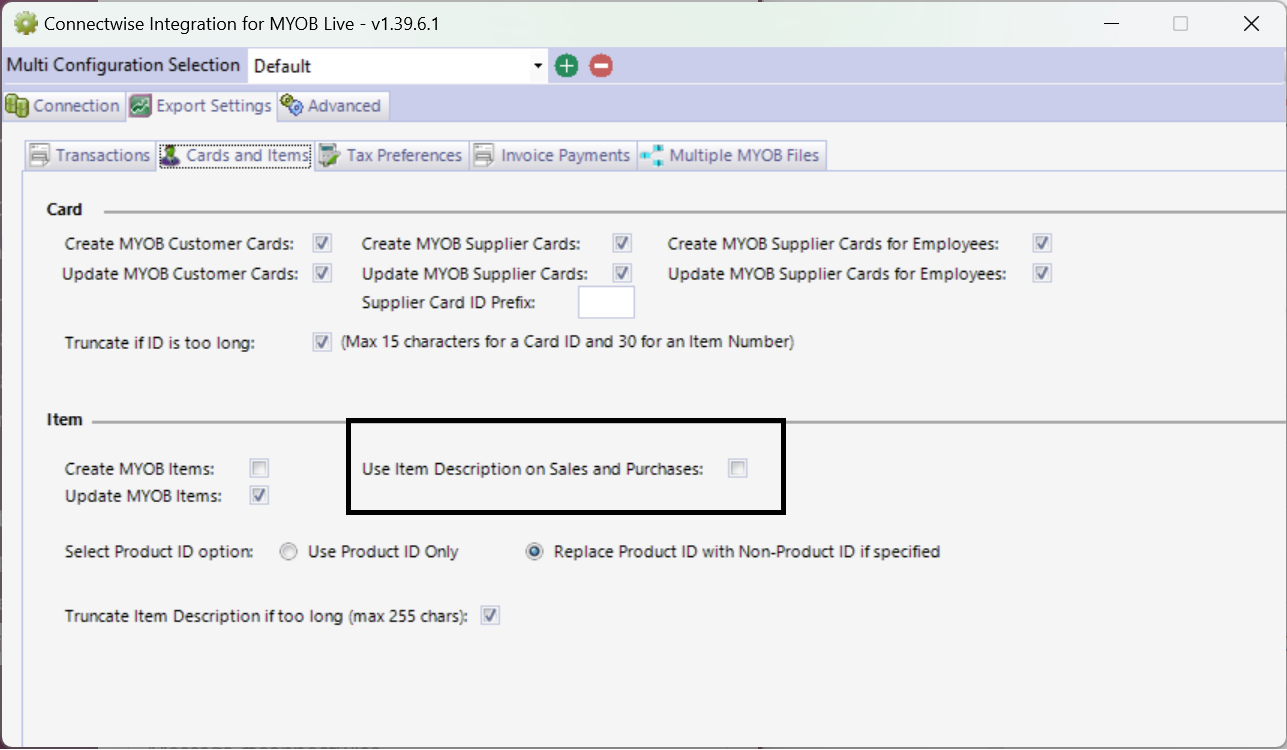Switch to the Connection tab
This screenshot has height=750, width=1287.
point(63,105)
